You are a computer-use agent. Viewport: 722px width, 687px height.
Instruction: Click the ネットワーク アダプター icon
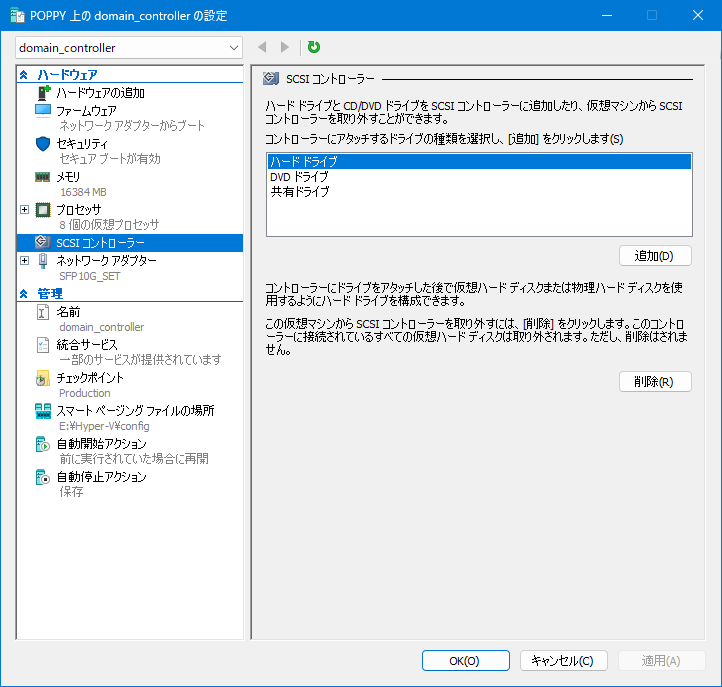click(x=43, y=261)
